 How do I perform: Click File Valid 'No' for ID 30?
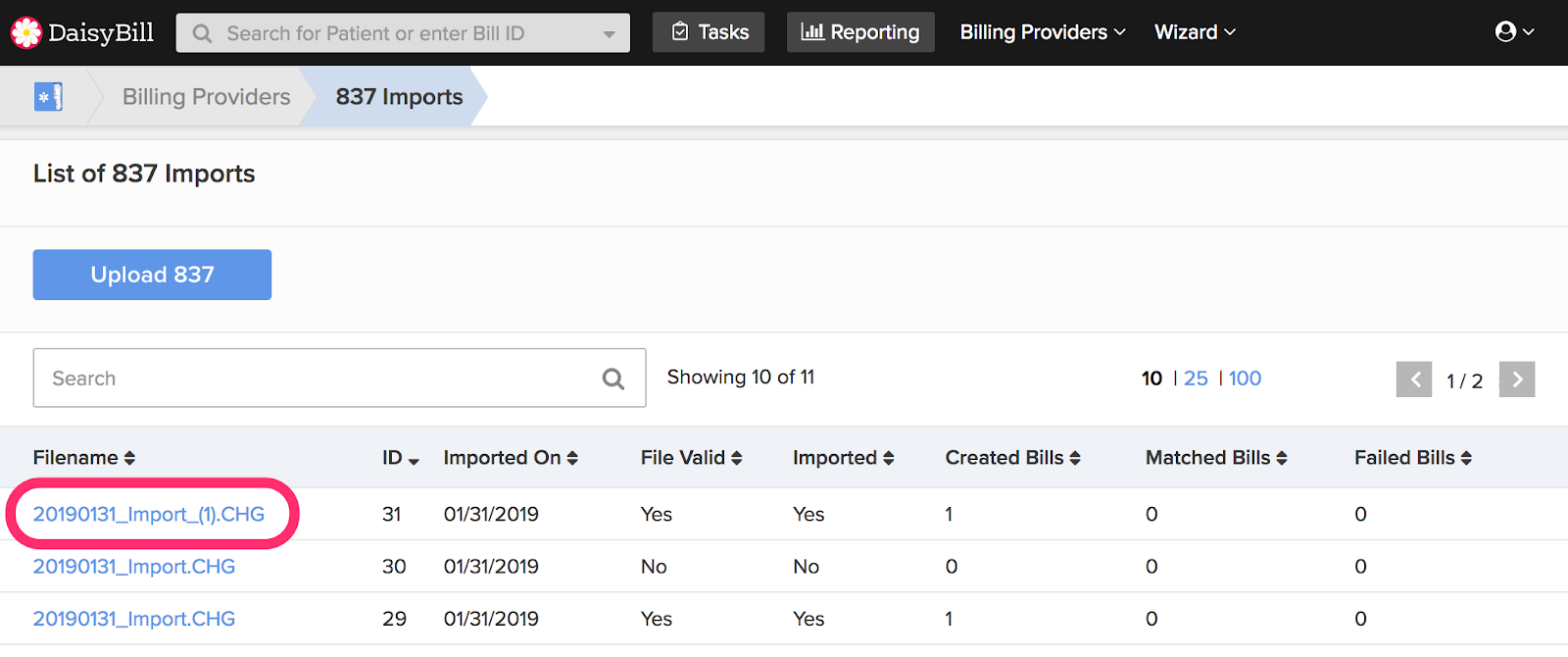tap(654, 567)
